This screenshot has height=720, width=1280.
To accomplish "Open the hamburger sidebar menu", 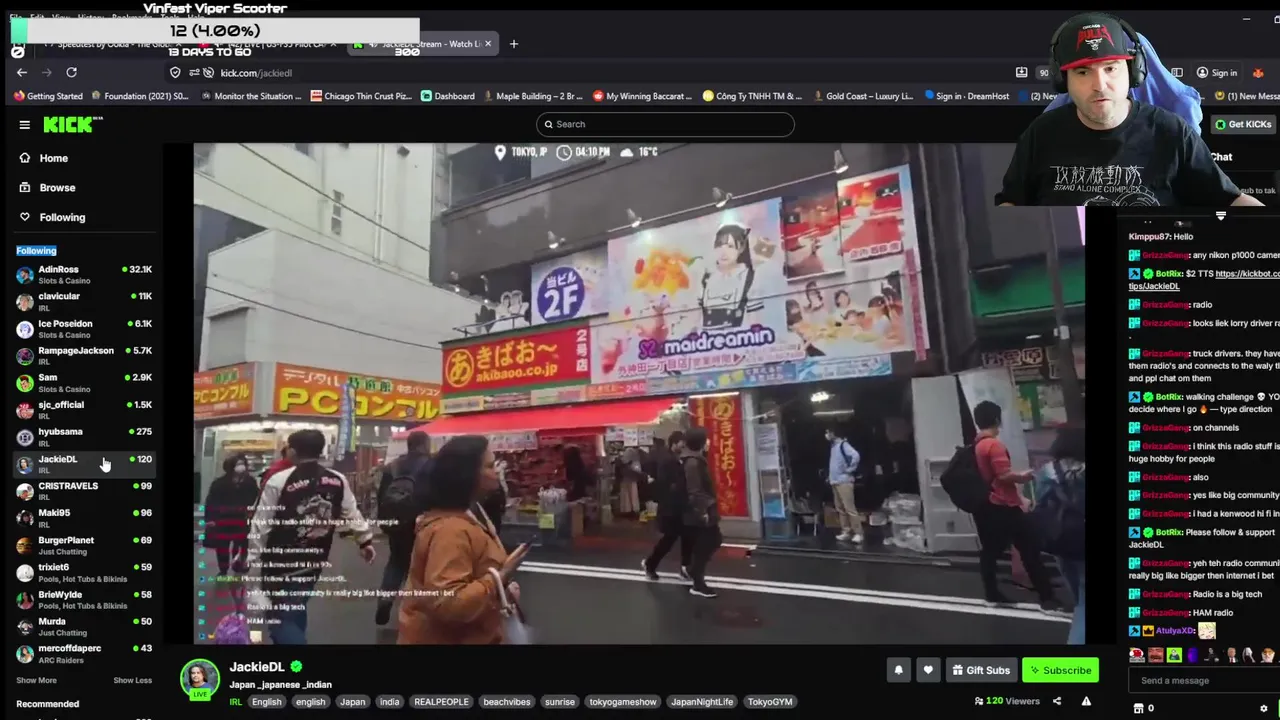I will tap(24, 125).
